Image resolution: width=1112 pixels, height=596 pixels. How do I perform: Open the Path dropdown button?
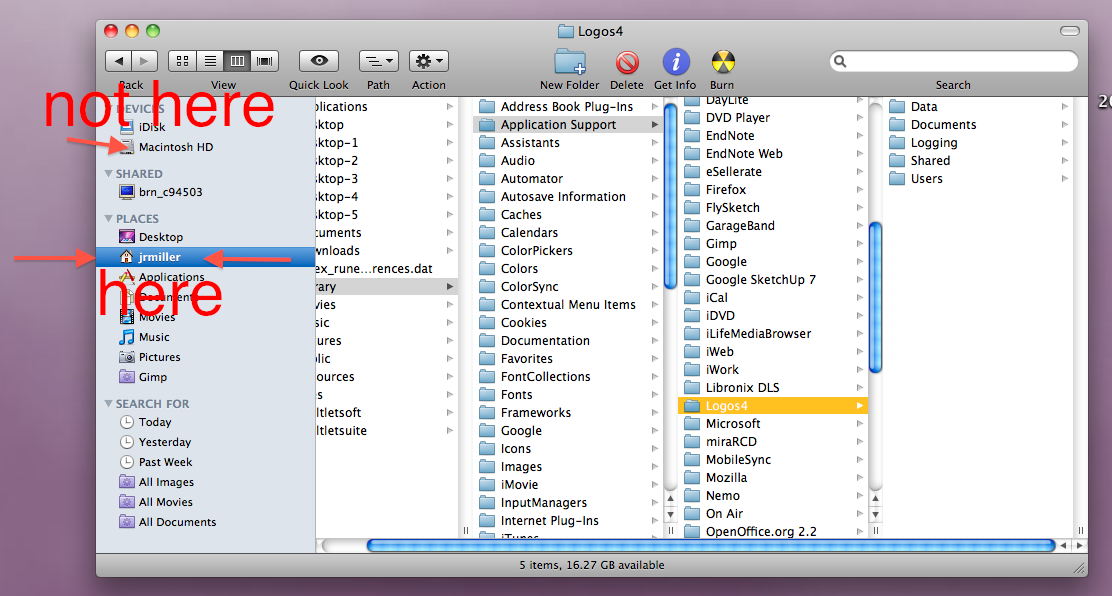point(379,61)
